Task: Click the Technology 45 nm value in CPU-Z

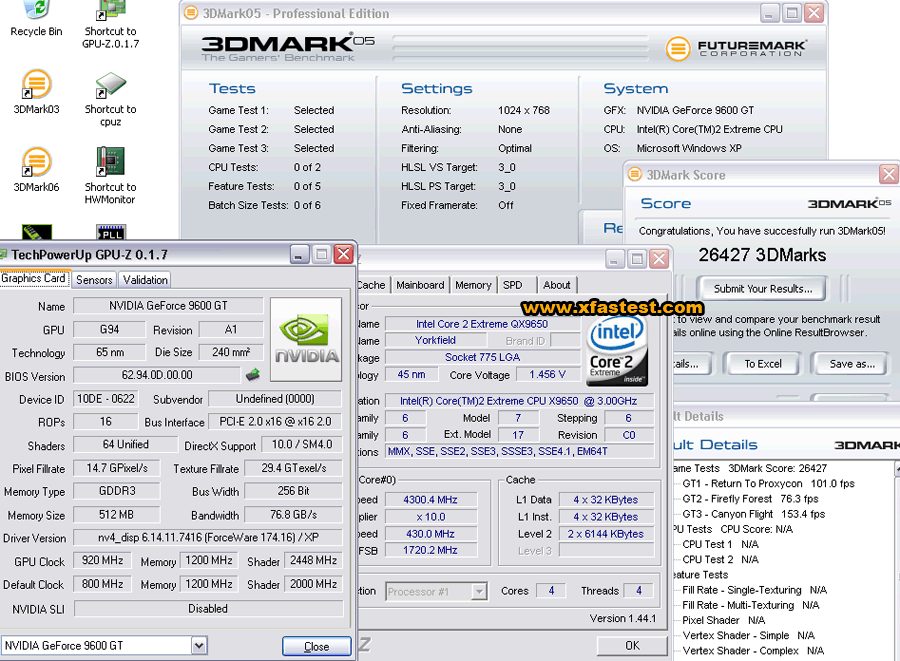Action: (412, 375)
